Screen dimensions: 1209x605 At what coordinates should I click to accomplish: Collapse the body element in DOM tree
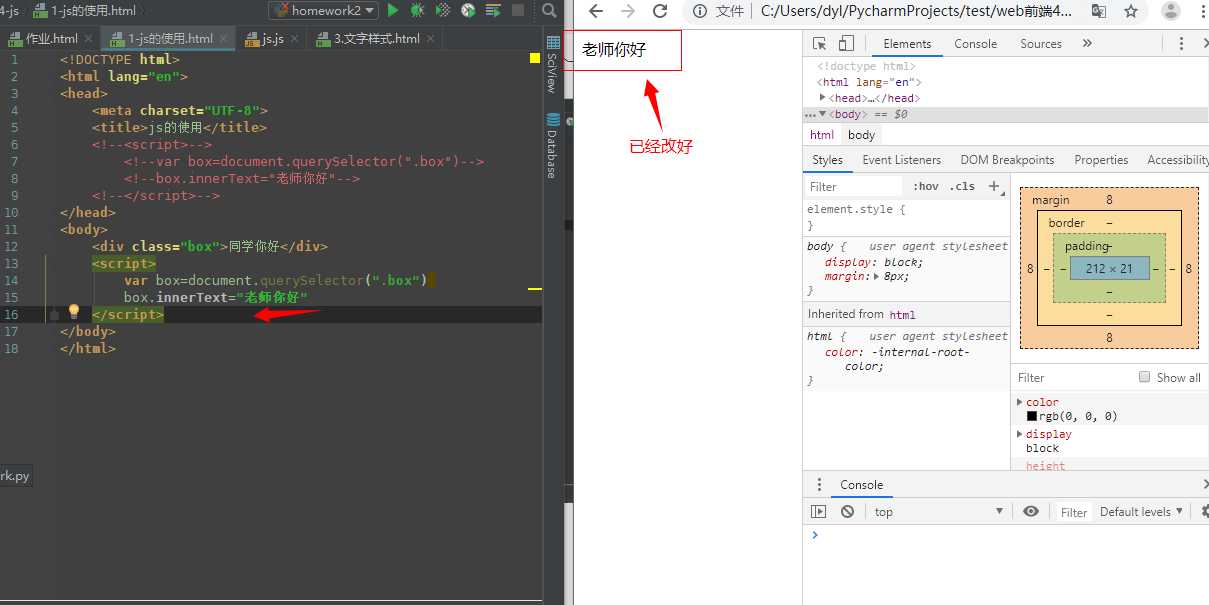823,114
